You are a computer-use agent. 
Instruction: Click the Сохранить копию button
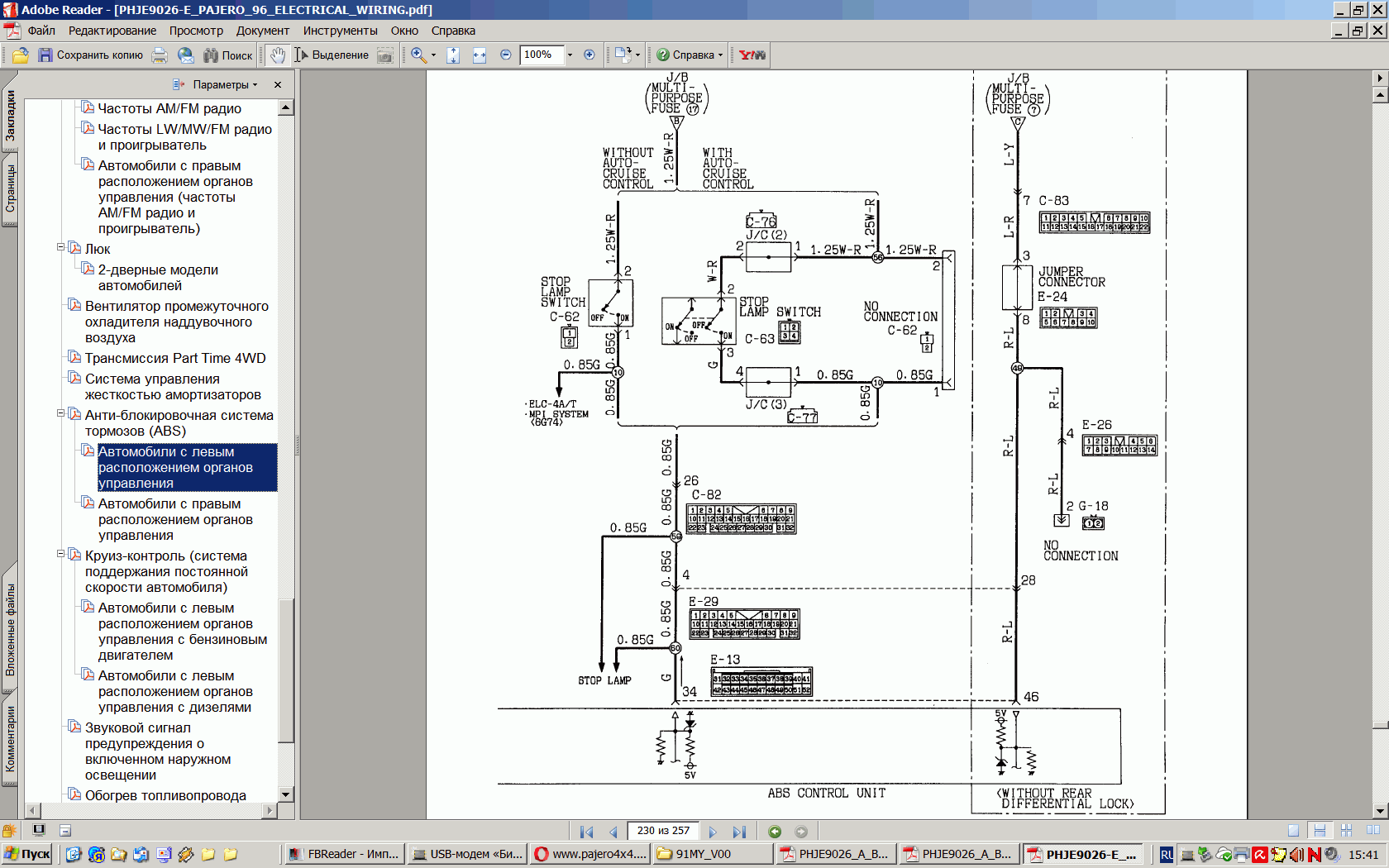[x=91, y=55]
